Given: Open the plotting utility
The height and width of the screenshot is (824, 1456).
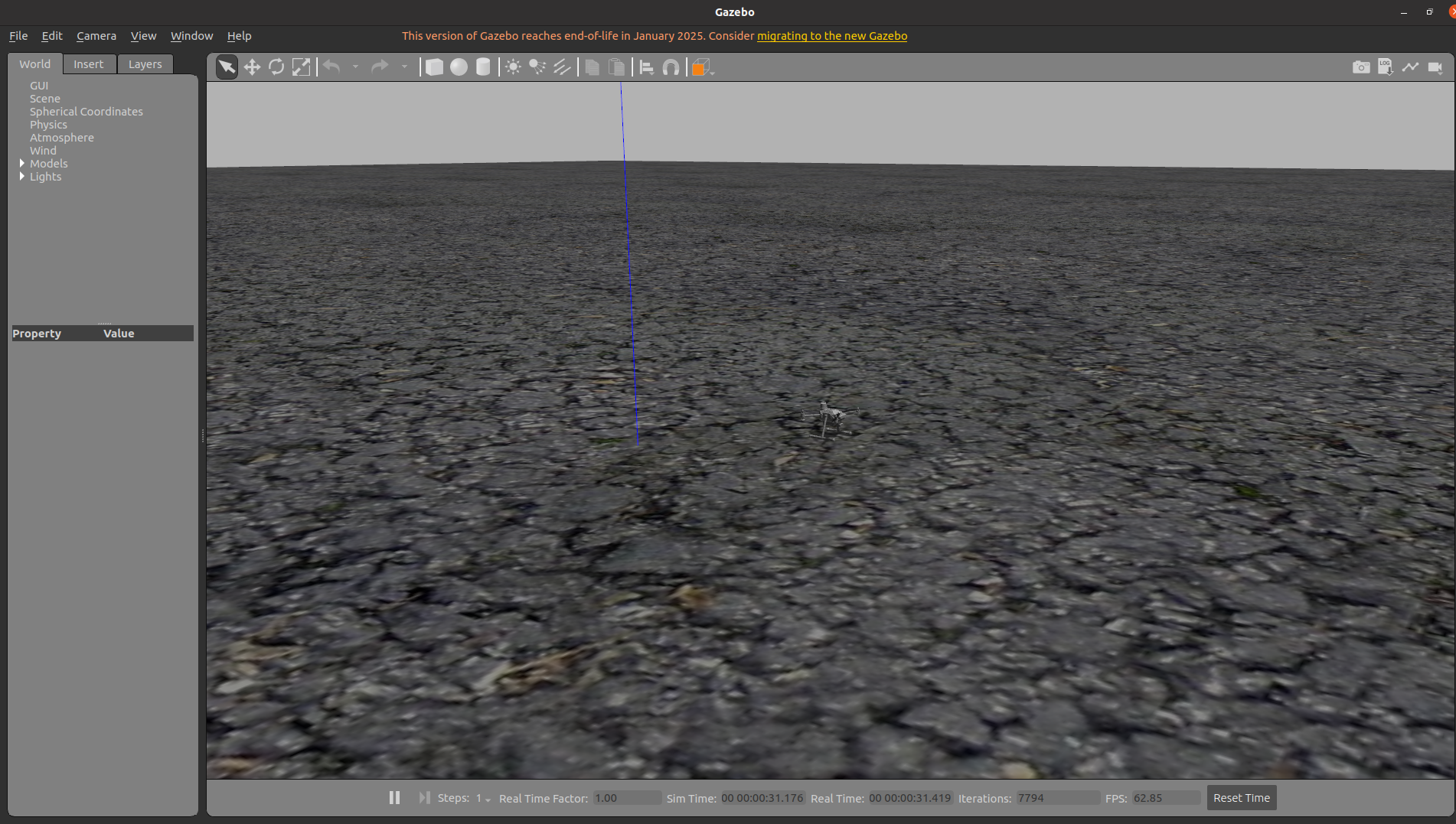Looking at the screenshot, I should coord(1410,67).
